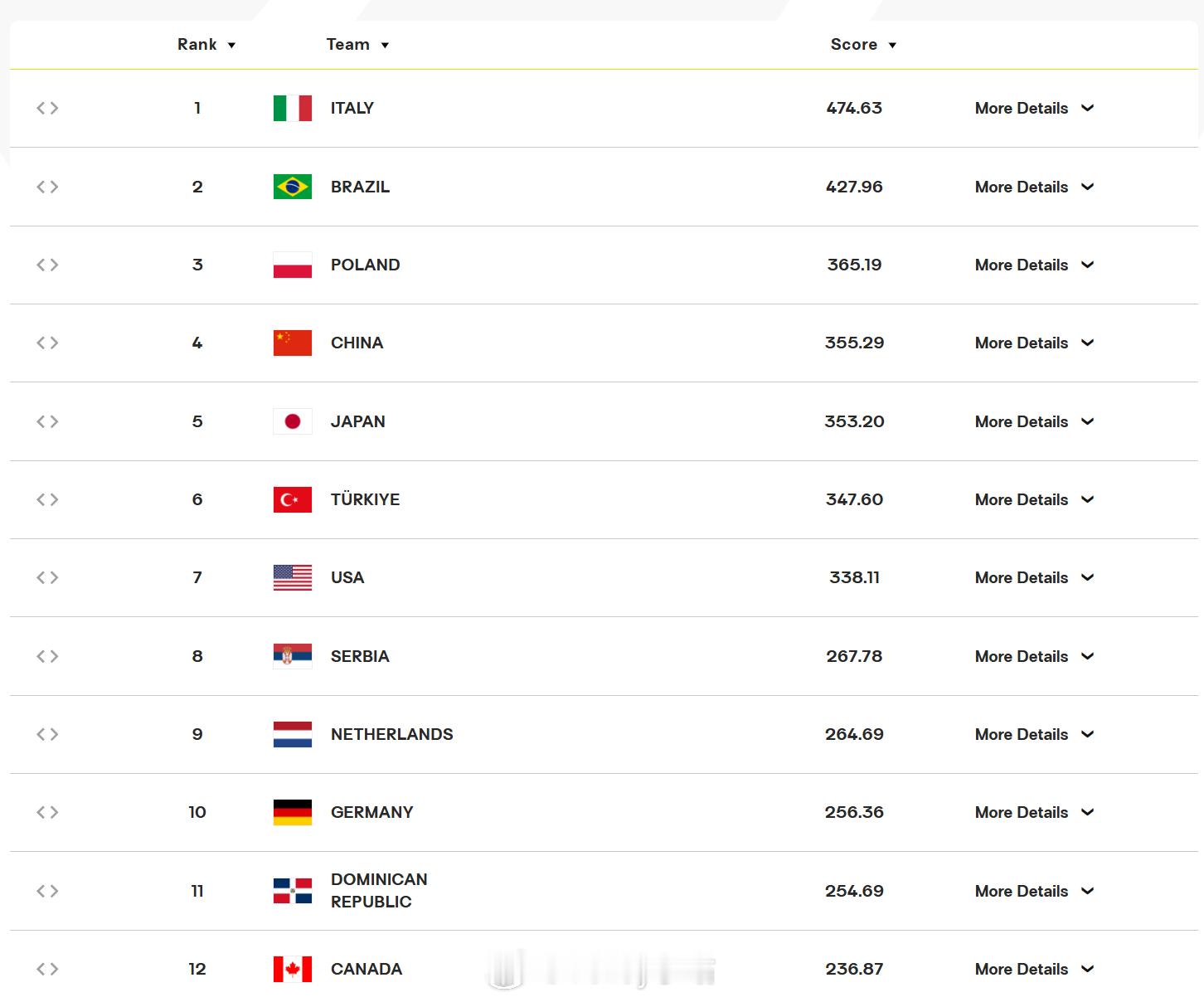This screenshot has height=1002, width=1204.
Task: Click the Netherlands flag icon
Action: (x=293, y=734)
